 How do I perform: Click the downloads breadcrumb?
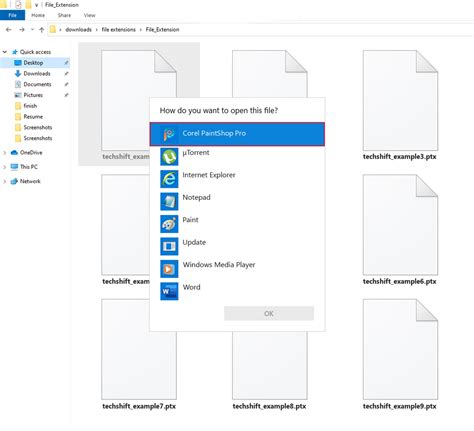tap(78, 30)
